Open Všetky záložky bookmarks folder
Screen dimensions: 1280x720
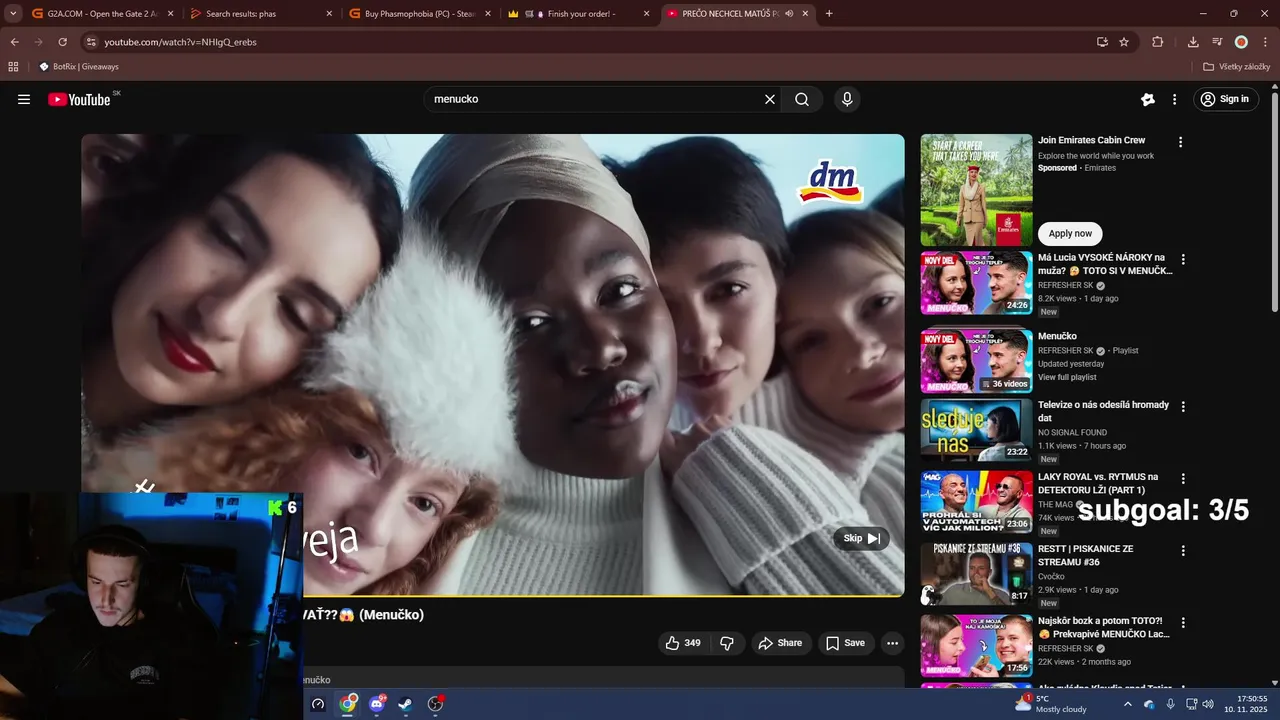[1236, 67]
